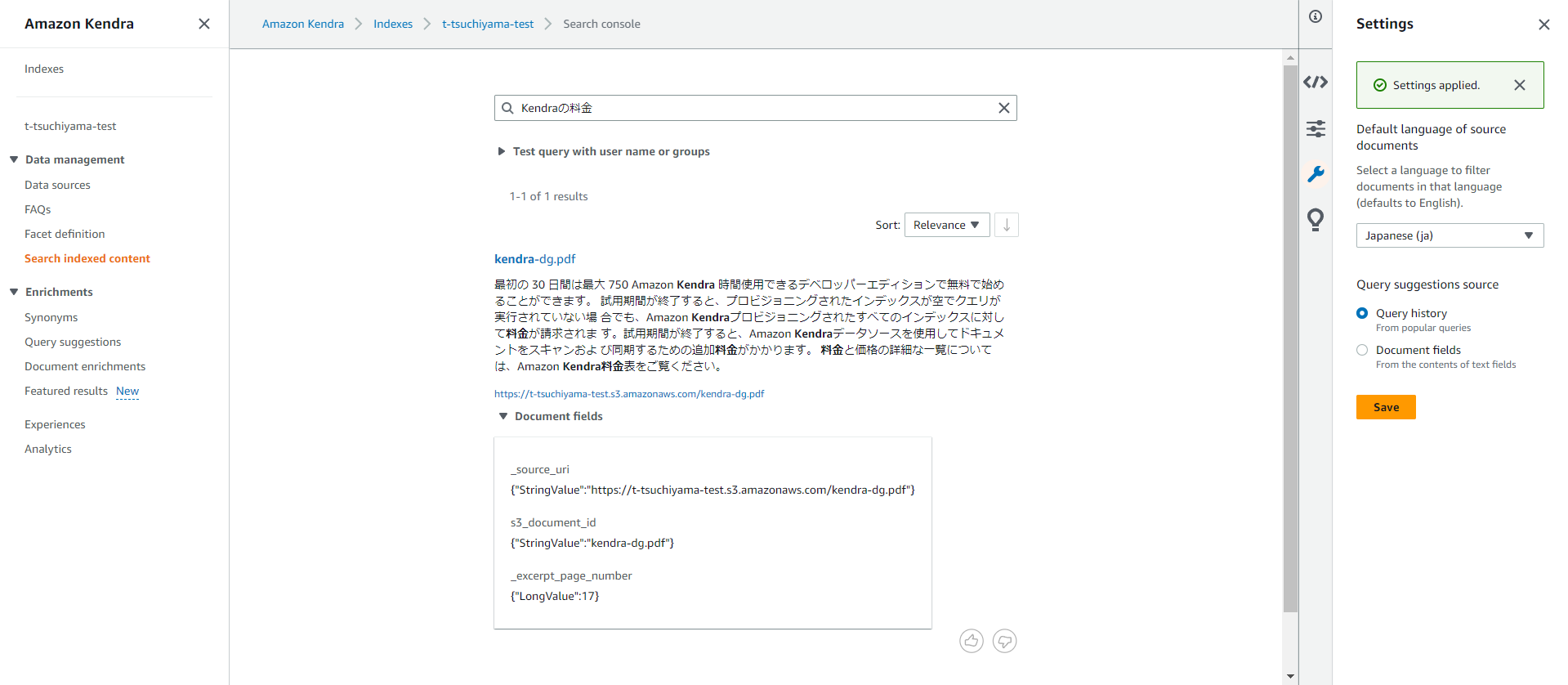Open Document enrichments page
Screen dimensions: 1568x685
tap(85, 366)
